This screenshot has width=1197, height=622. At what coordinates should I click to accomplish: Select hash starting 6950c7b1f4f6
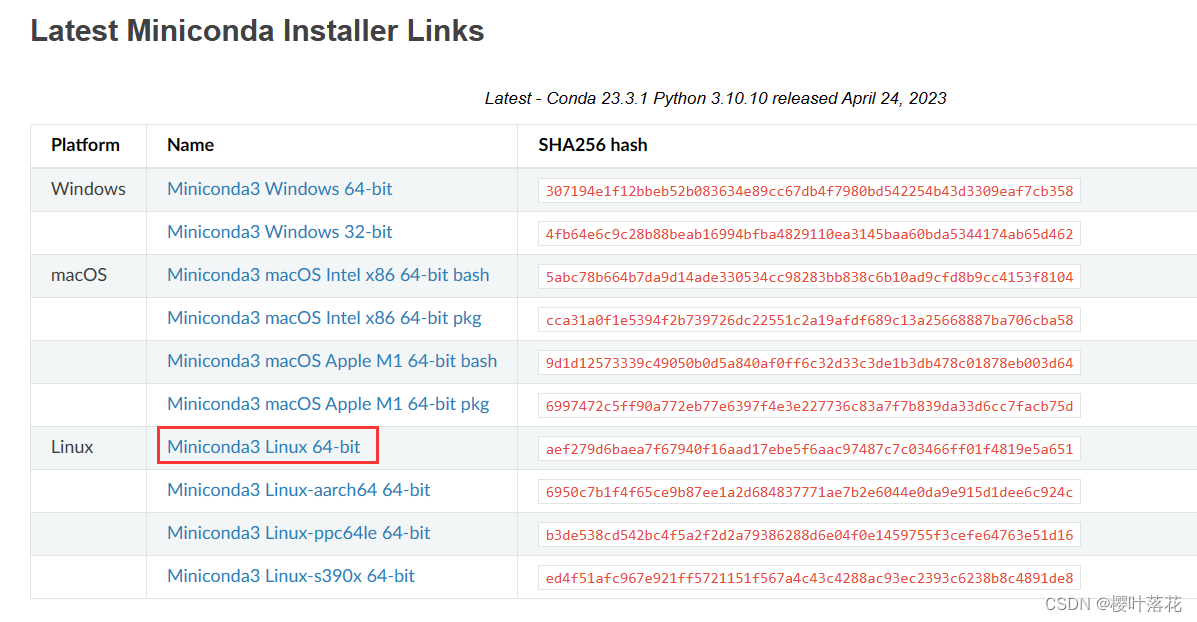tap(809, 491)
